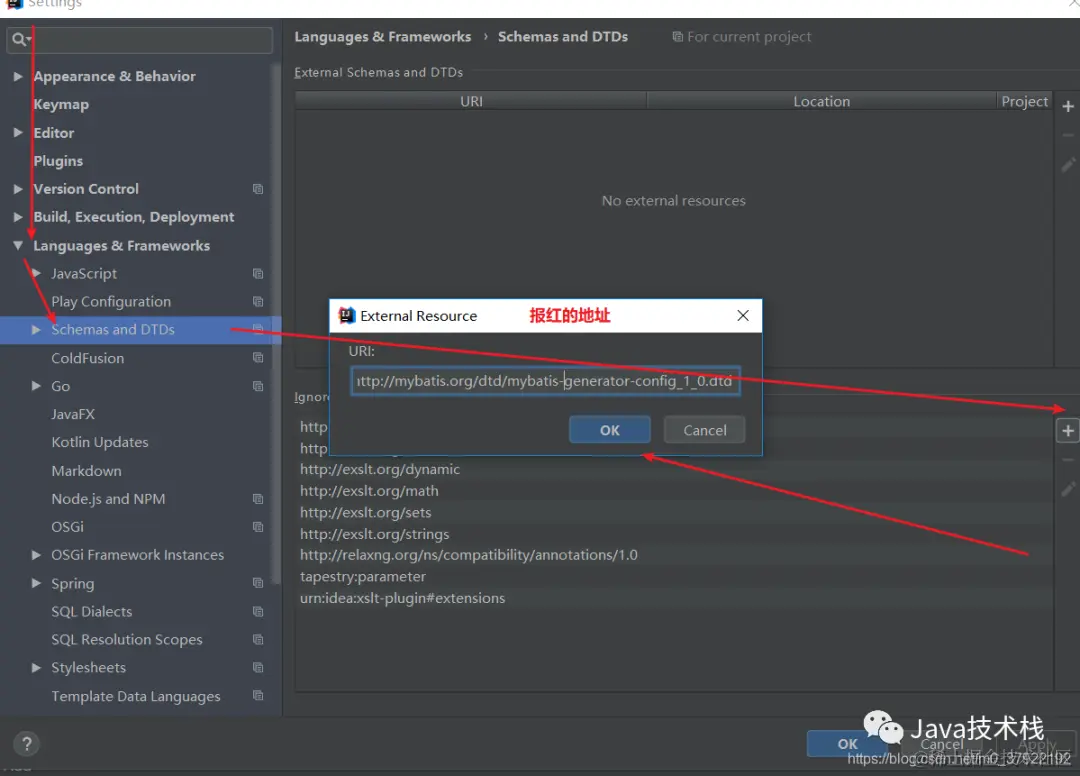Close the External Resource dialog
Viewport: 1080px width, 776px height.
[742, 315]
